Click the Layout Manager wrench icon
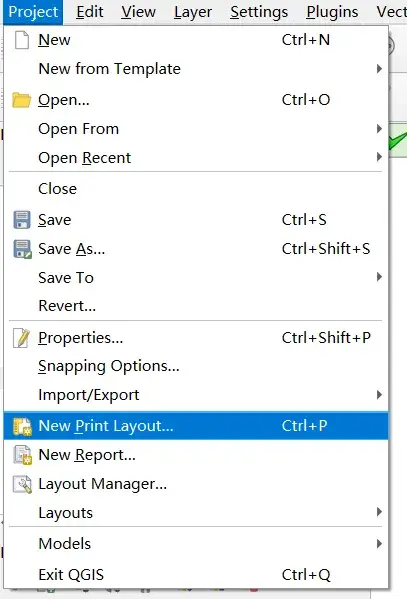Viewport: 407px width, 599px height. (x=22, y=484)
